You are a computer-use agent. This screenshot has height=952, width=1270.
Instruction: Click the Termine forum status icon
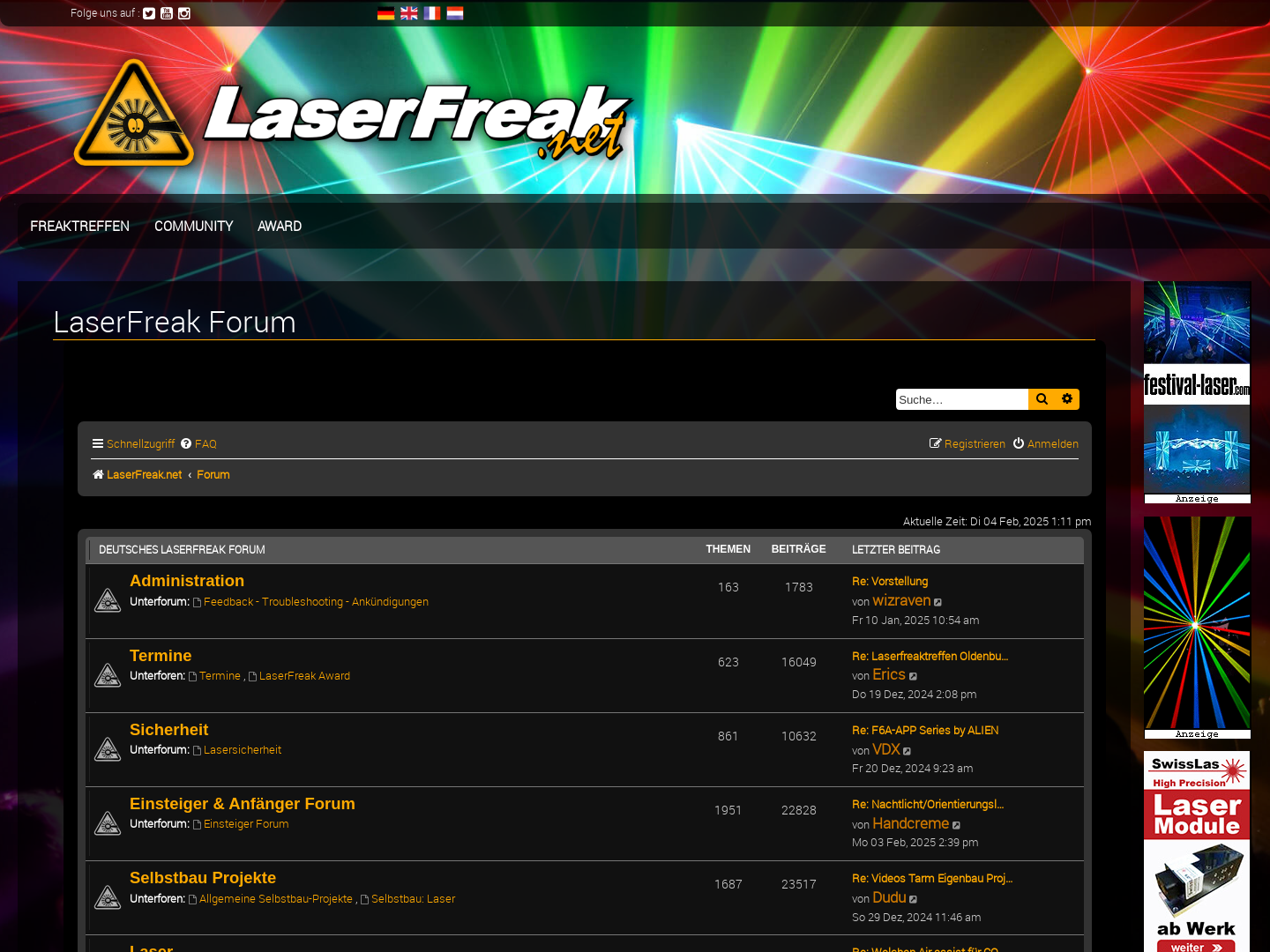point(108,675)
